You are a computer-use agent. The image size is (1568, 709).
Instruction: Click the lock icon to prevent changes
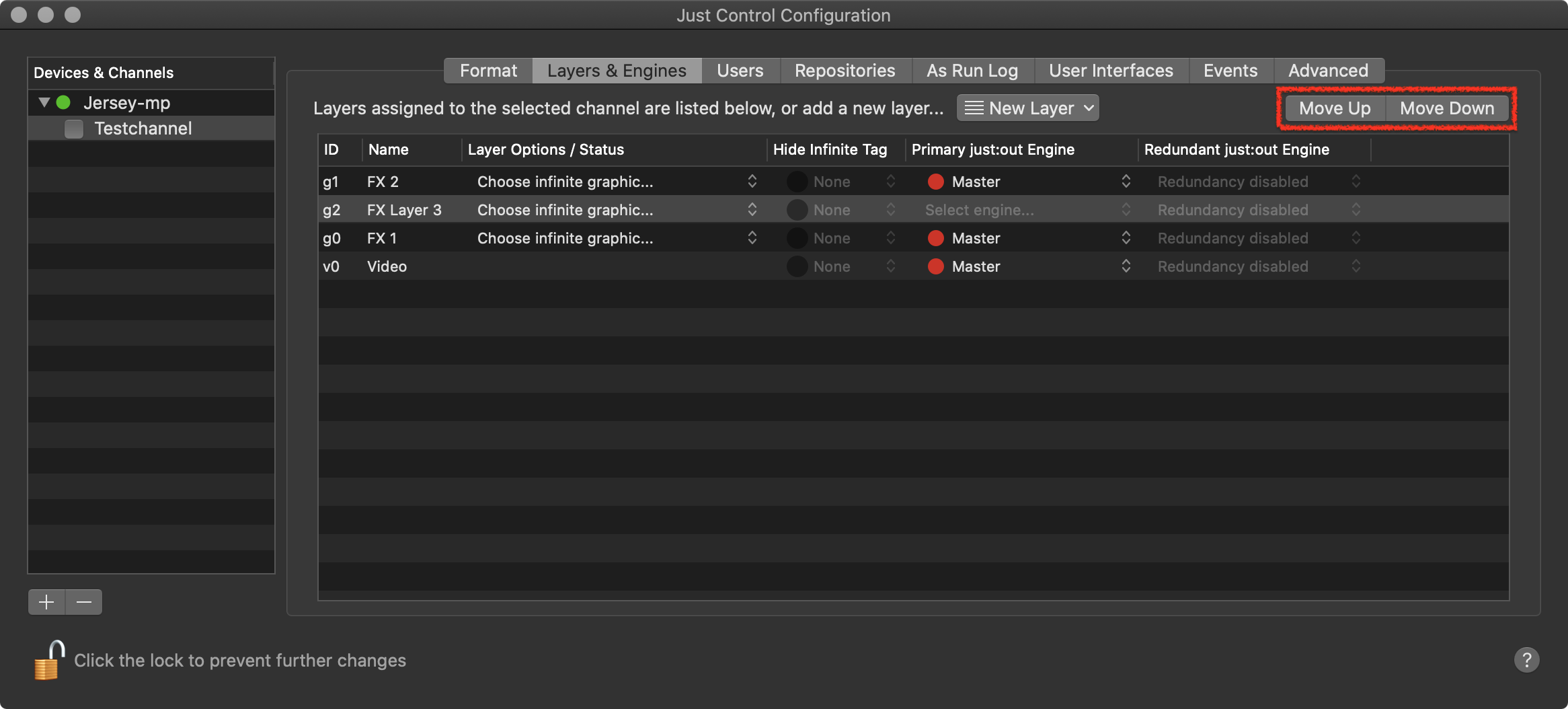(x=49, y=660)
